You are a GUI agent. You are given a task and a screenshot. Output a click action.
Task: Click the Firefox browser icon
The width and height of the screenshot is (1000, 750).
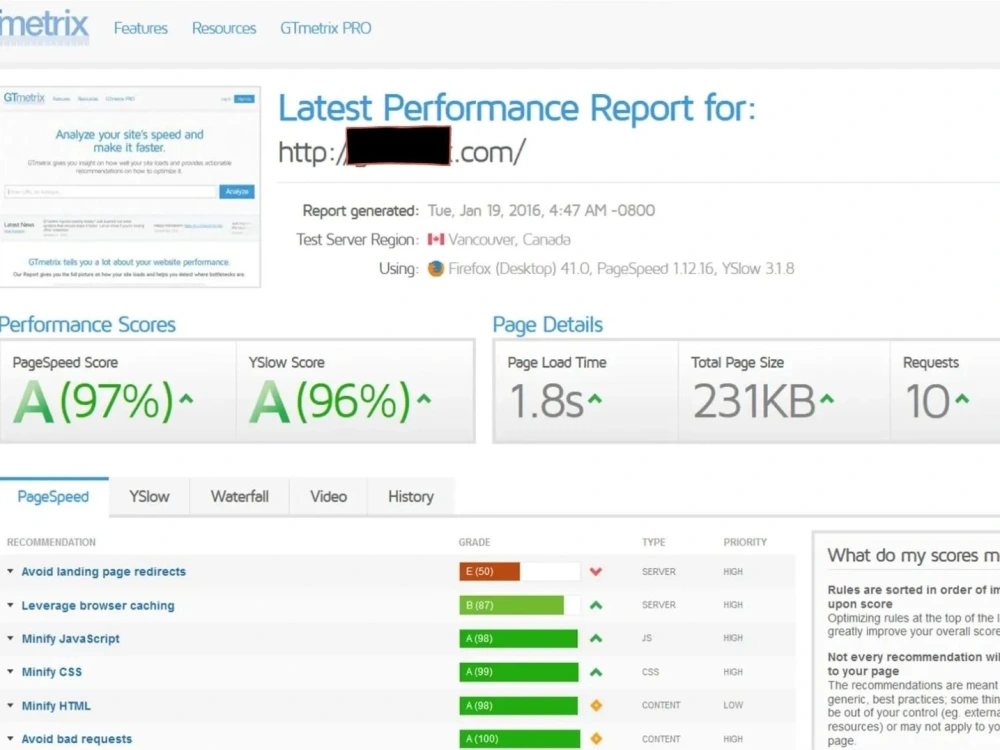tap(436, 268)
